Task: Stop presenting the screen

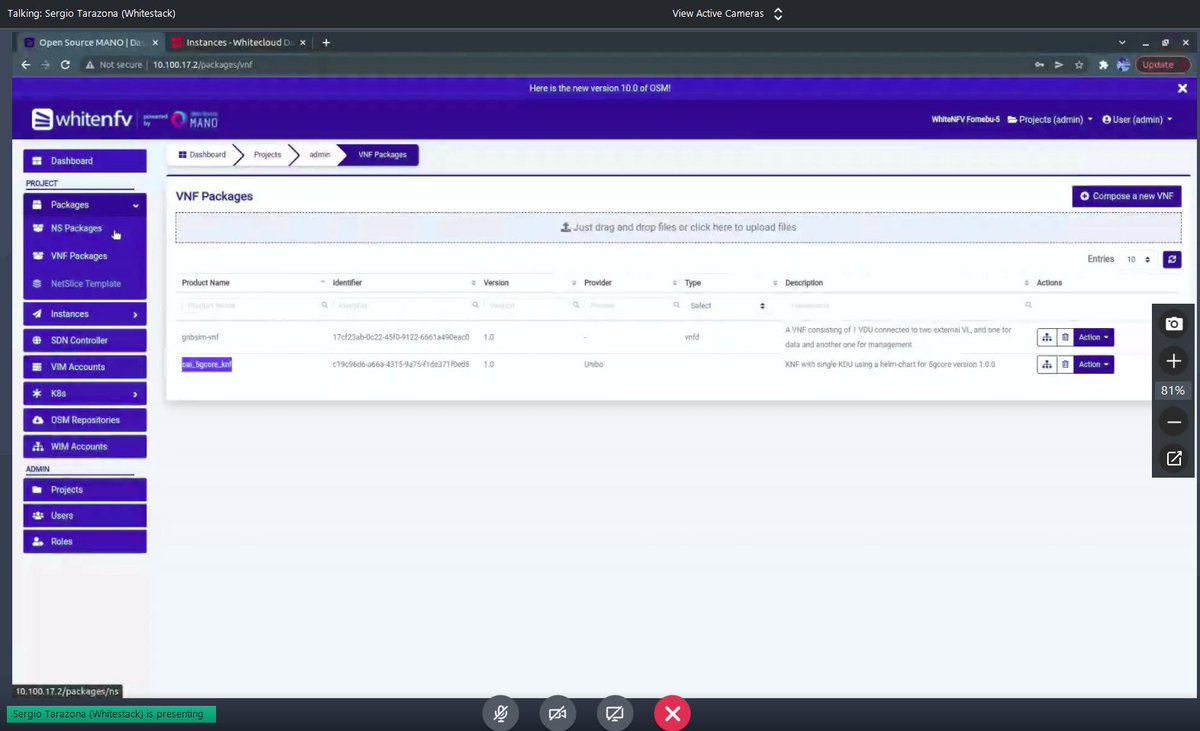Action: click(x=671, y=713)
